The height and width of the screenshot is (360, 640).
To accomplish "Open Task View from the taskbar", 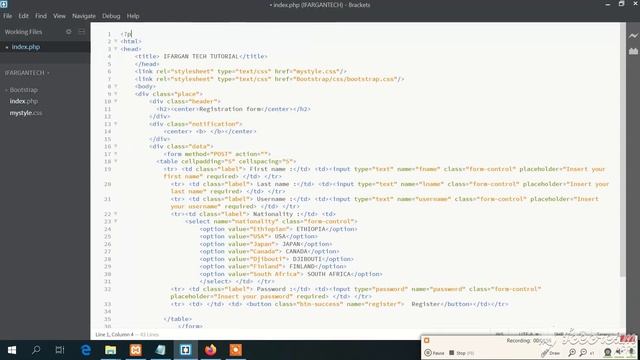I will coord(60,350).
